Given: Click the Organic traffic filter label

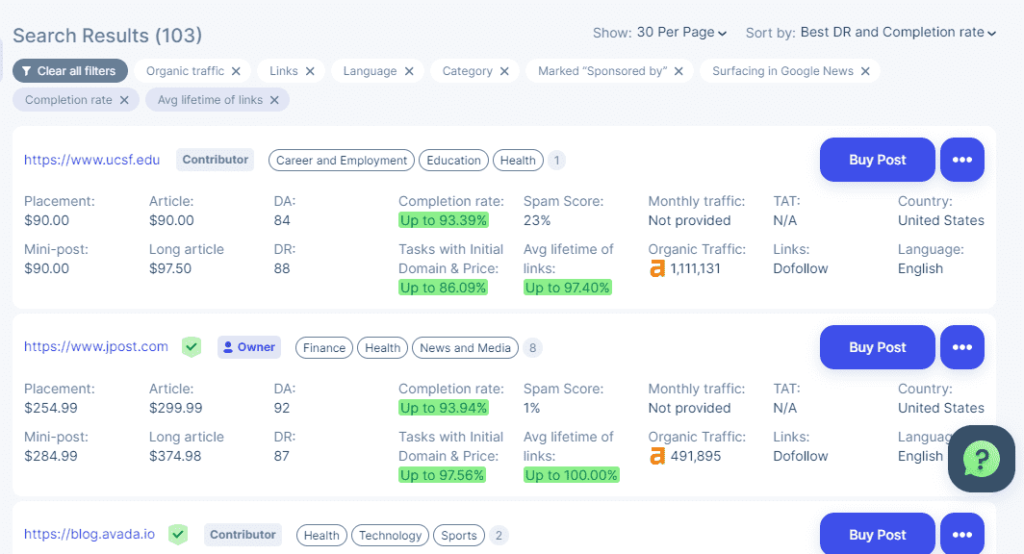Looking at the screenshot, I should pos(185,71).
